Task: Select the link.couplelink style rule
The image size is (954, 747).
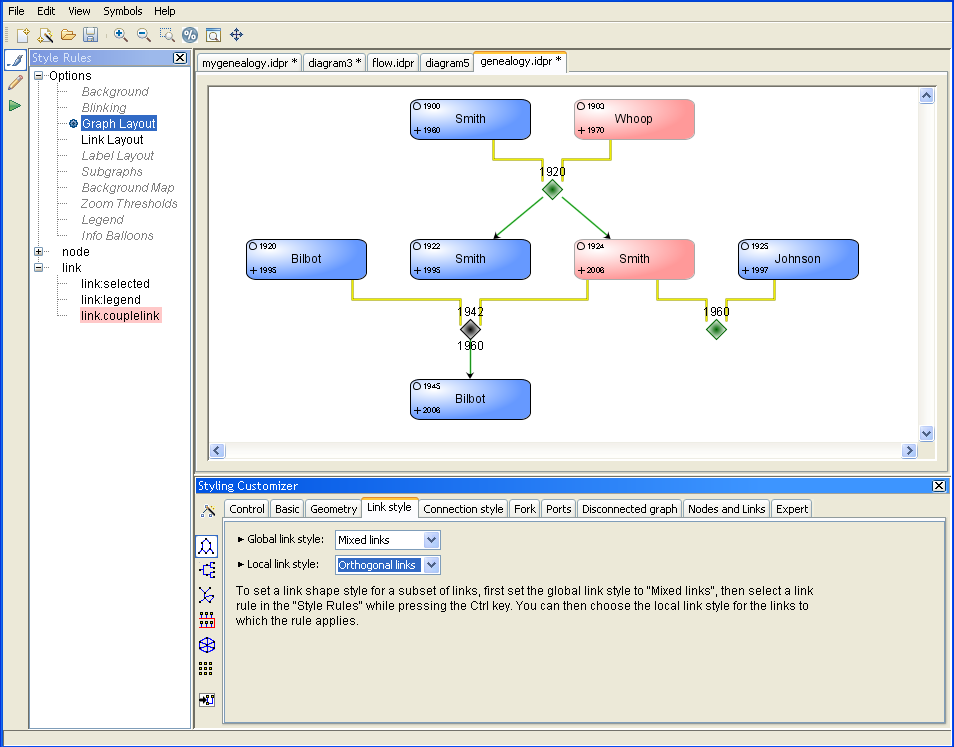Action: (x=120, y=316)
